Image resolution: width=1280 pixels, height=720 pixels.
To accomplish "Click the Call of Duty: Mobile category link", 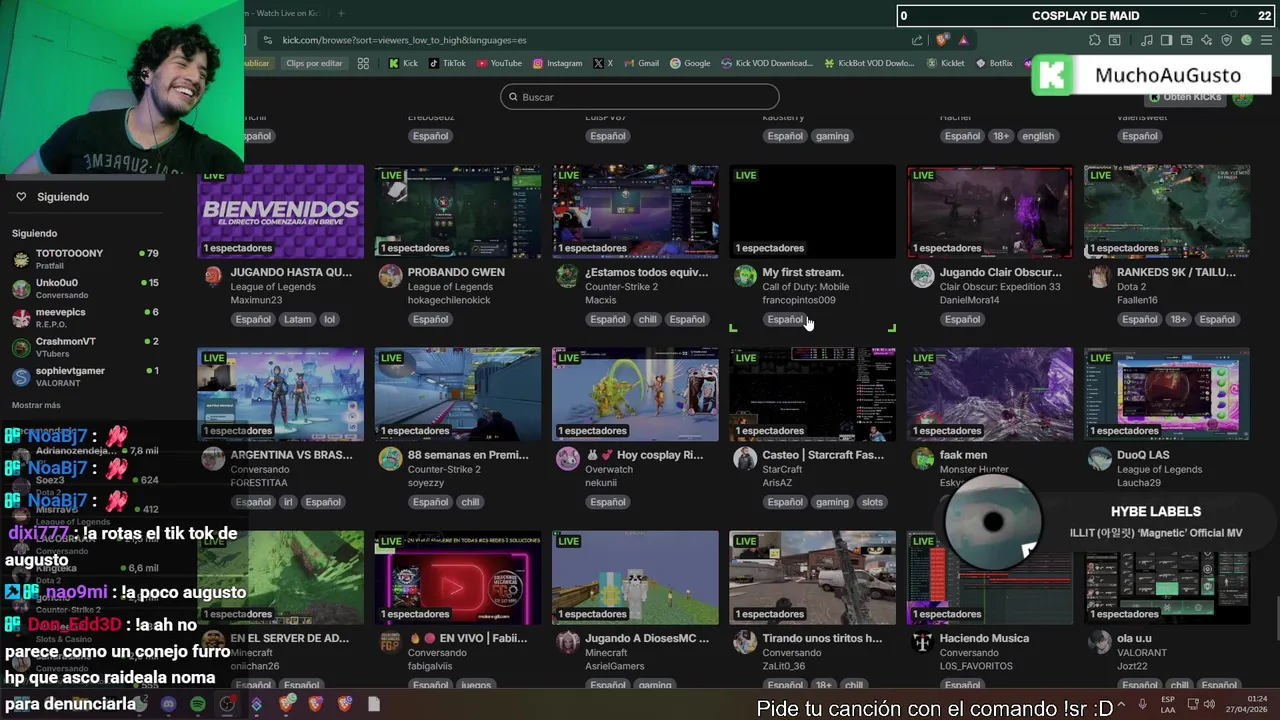I will (806, 287).
